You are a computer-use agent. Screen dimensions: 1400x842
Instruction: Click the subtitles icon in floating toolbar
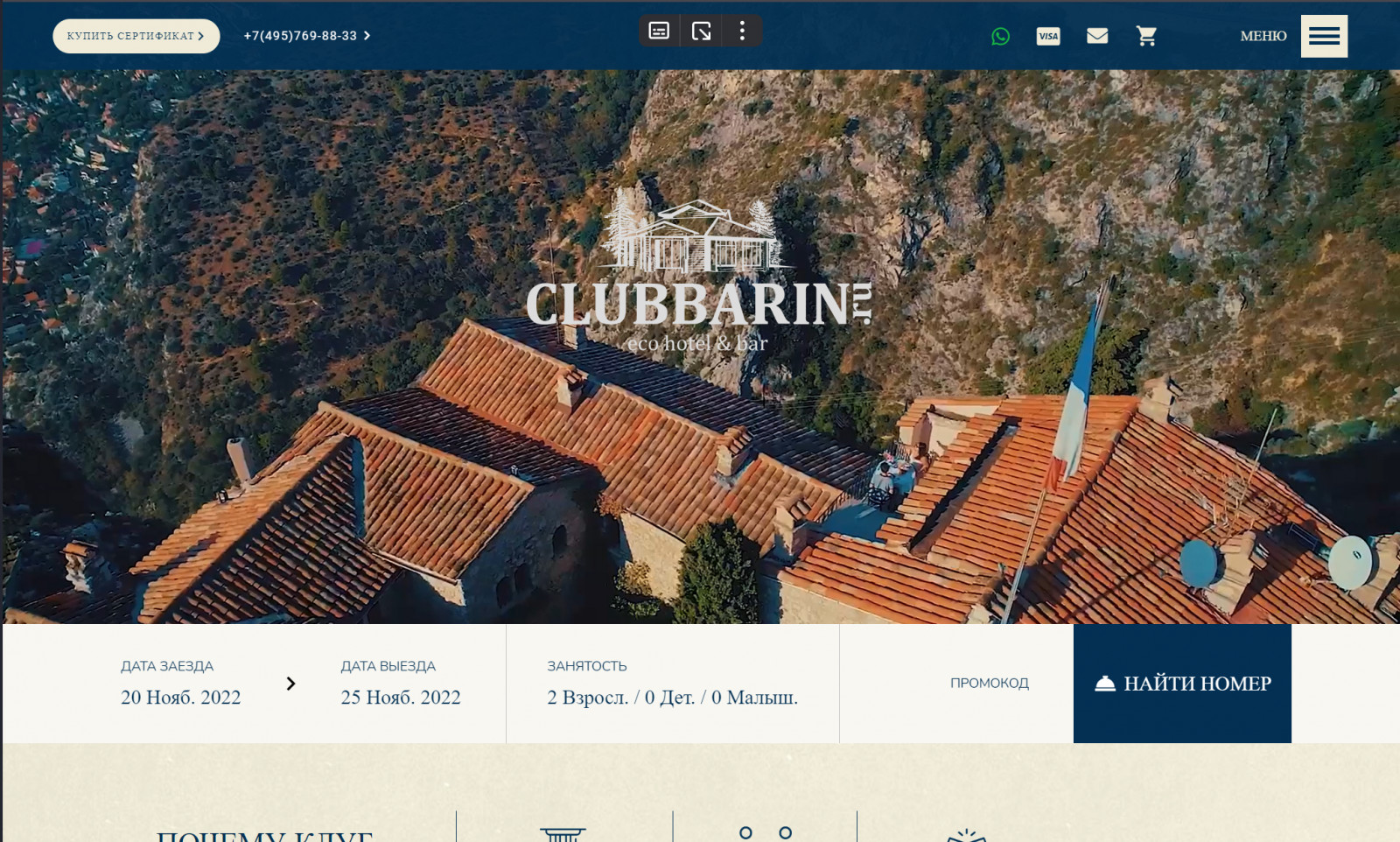pyautogui.click(x=659, y=31)
